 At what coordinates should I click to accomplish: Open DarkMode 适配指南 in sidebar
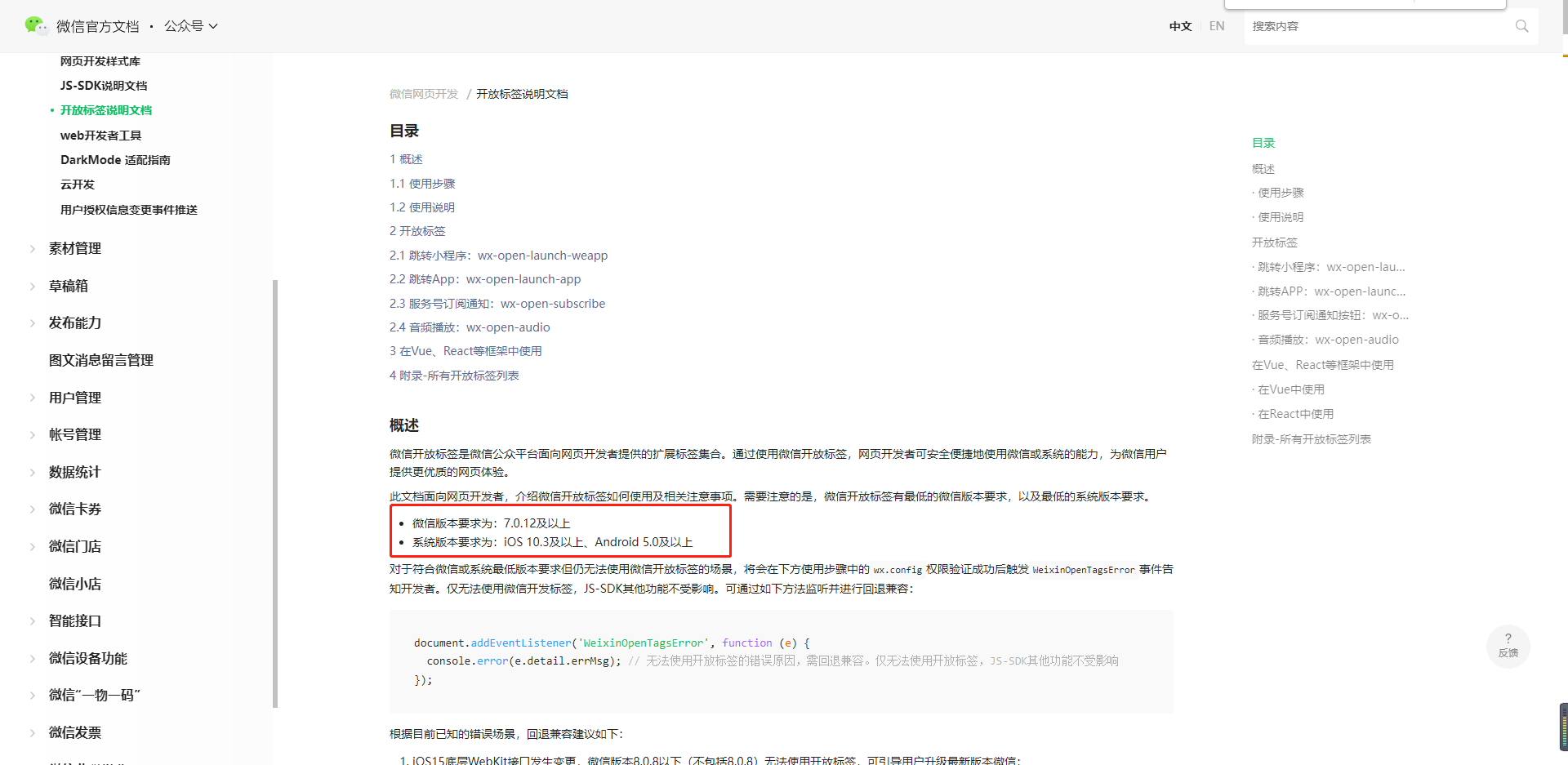click(x=115, y=160)
